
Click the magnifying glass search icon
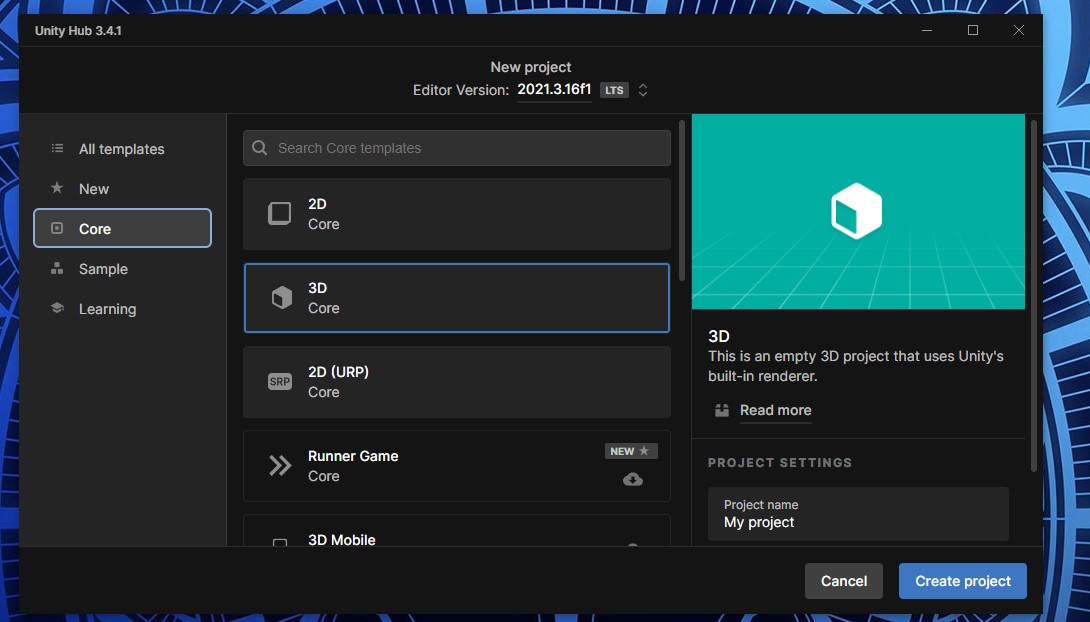259,148
